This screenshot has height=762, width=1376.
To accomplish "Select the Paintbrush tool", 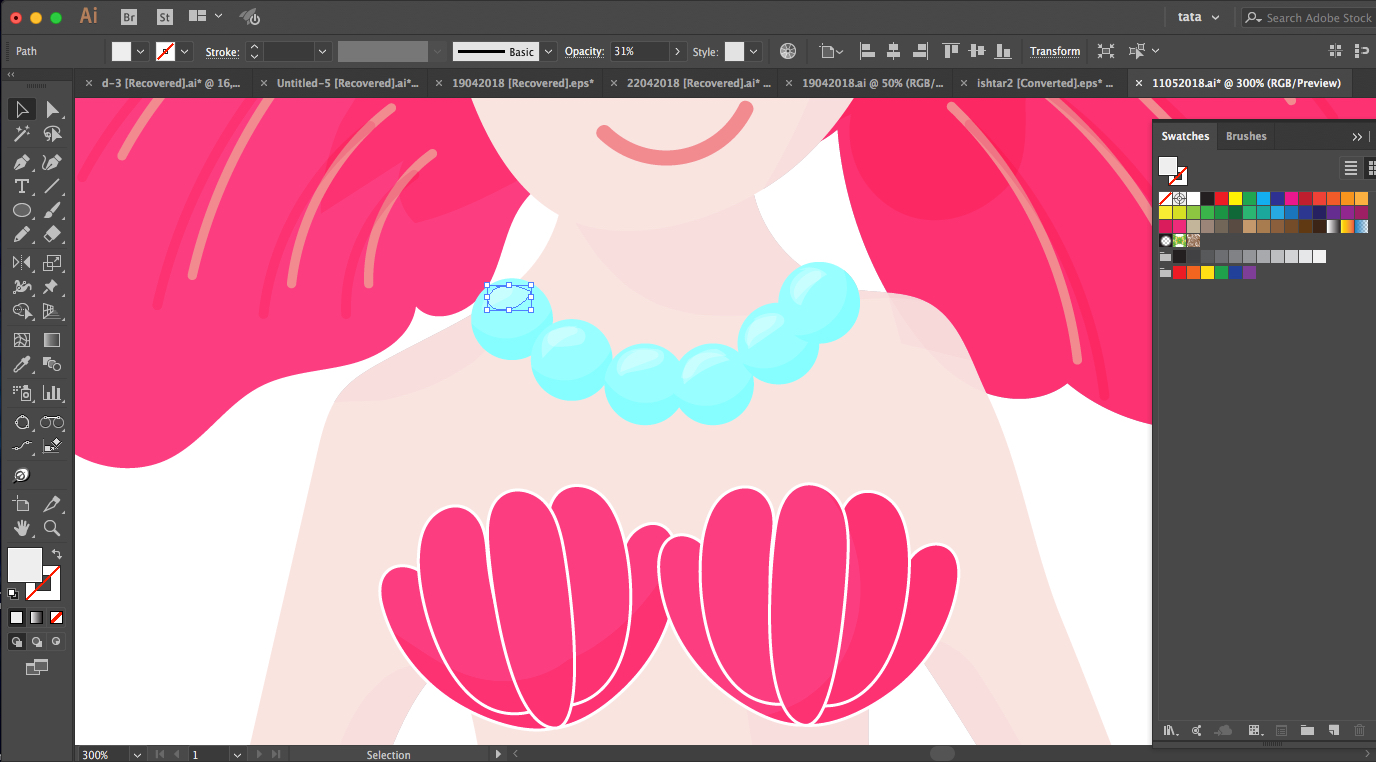I will (53, 211).
